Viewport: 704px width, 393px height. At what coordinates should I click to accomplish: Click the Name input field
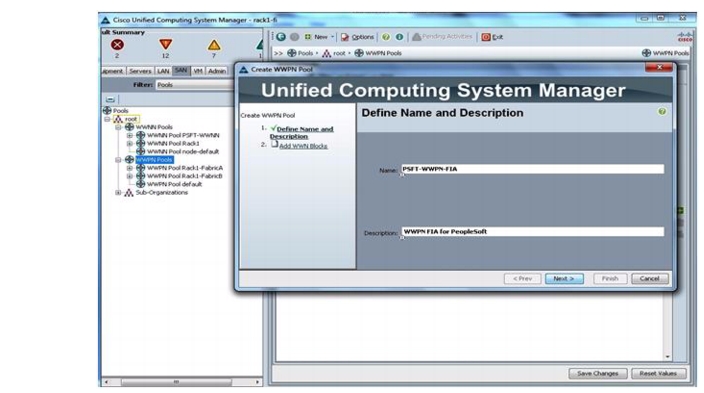(x=532, y=169)
